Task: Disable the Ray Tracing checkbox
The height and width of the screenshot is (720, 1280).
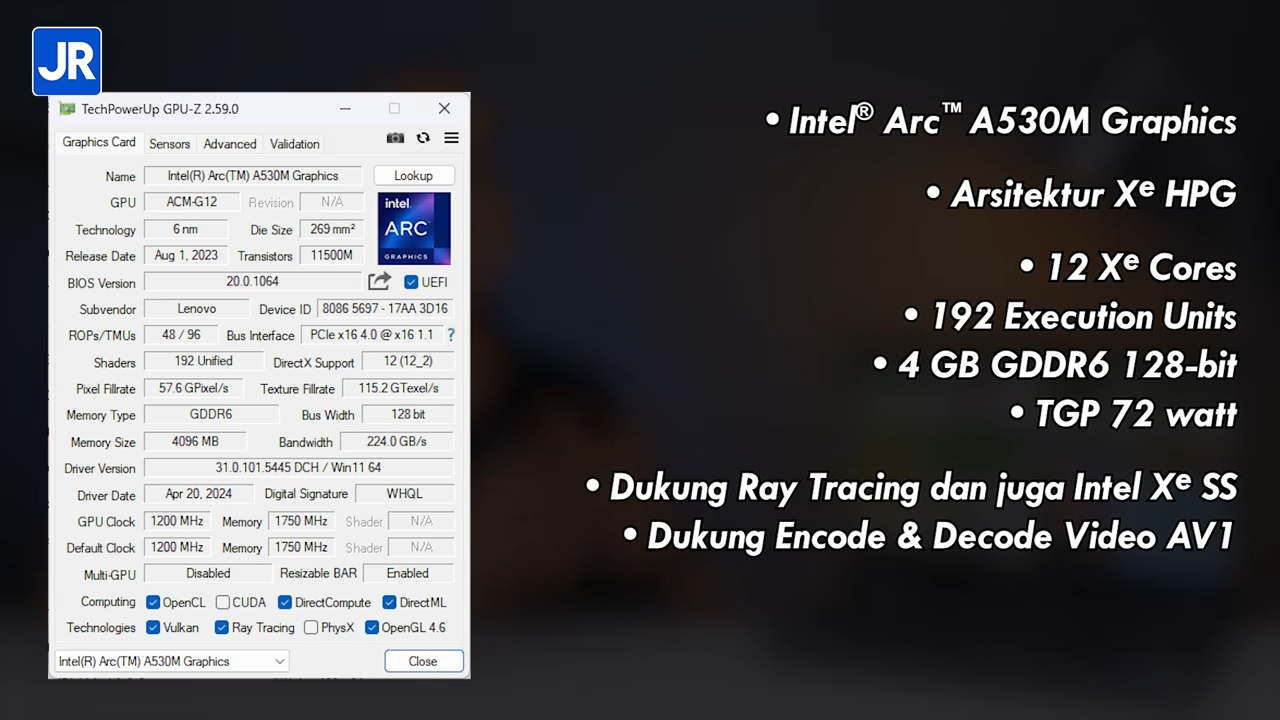Action: (221, 627)
